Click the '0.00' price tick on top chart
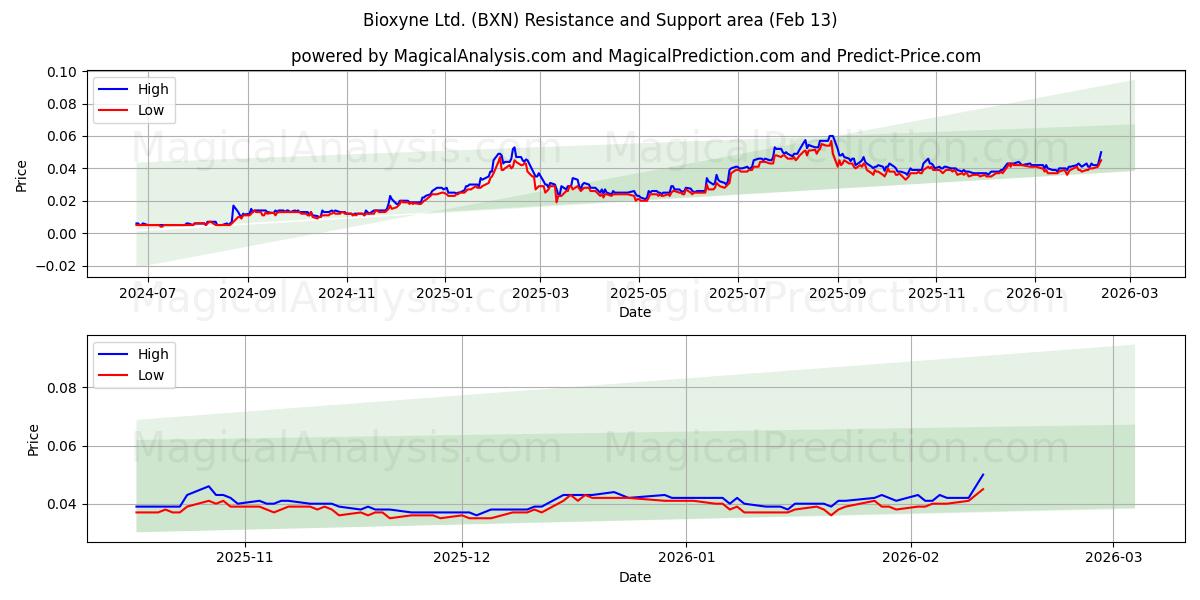This screenshot has height=600, width=1200. pyautogui.click(x=62, y=234)
